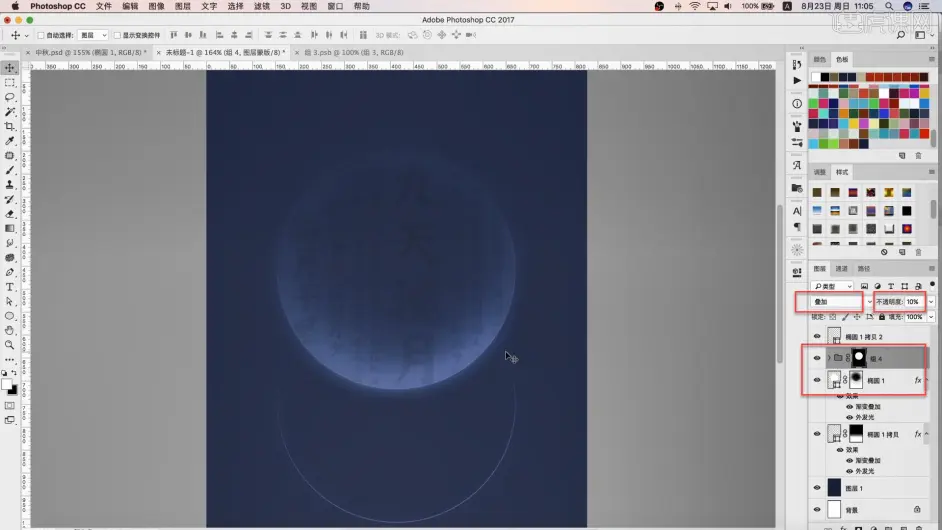This screenshot has width=942, height=530.
Task: Expand the 组 4 group chevron
Action: 828,358
